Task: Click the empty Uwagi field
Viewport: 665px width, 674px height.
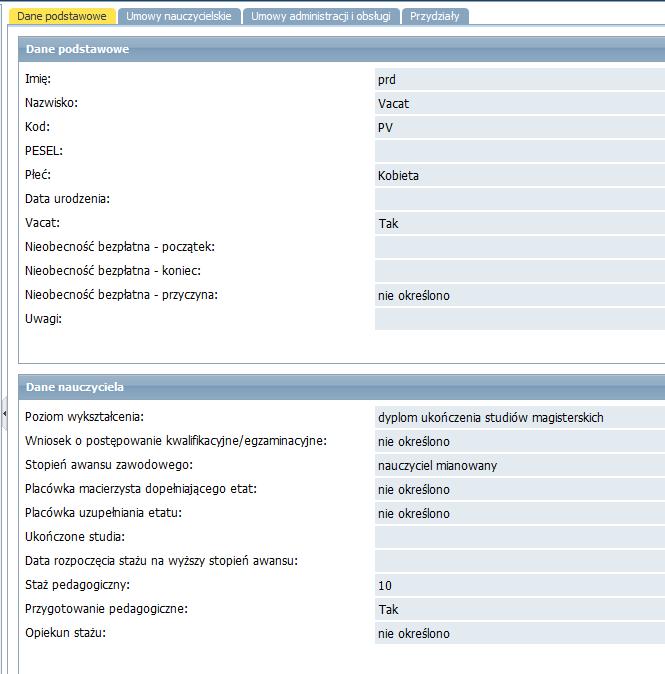Action: point(520,319)
